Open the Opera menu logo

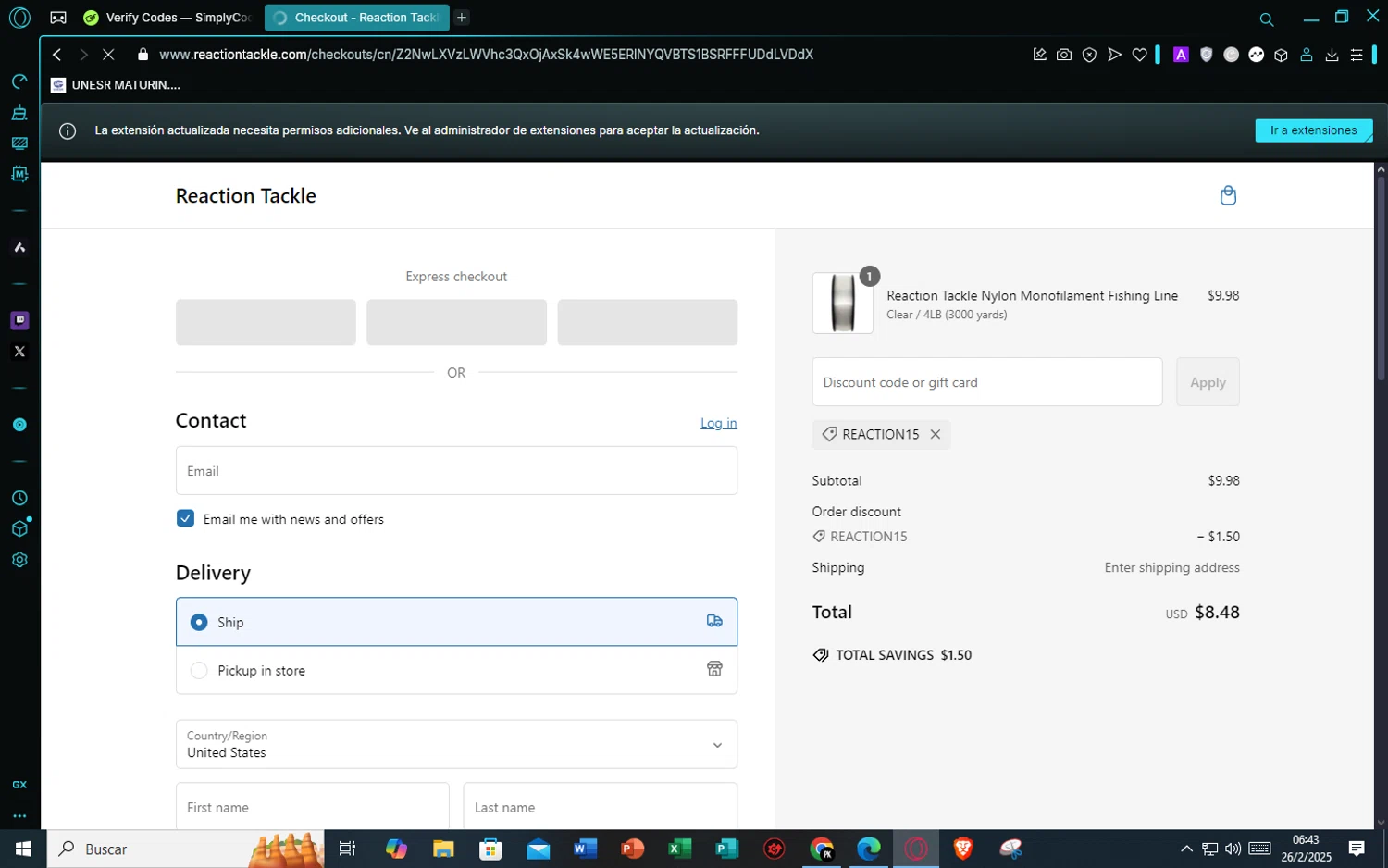[19, 18]
